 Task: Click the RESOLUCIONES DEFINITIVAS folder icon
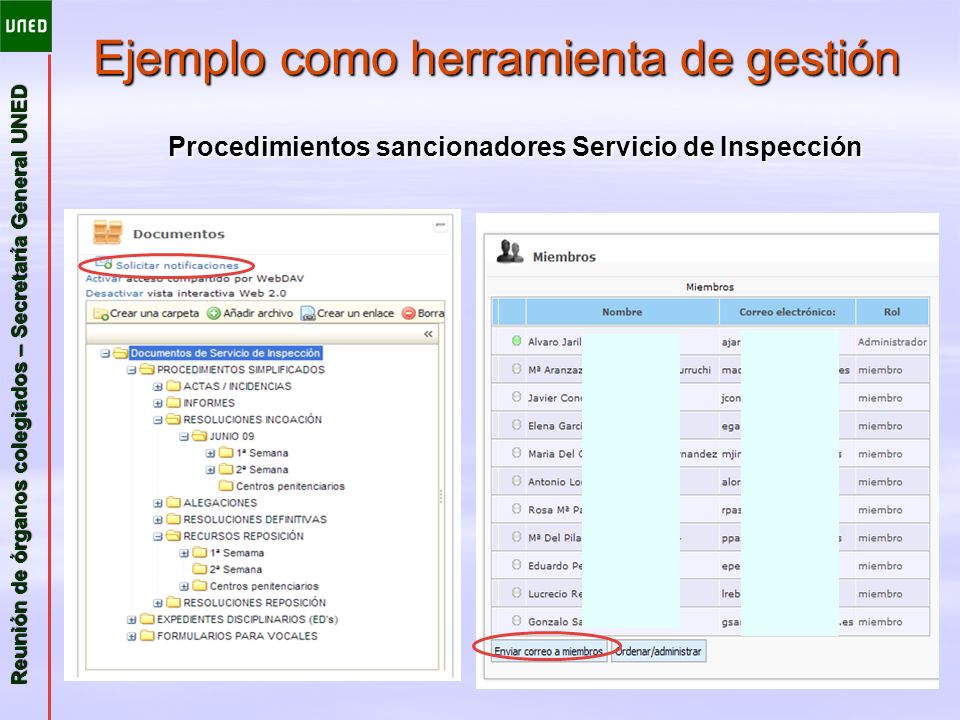click(173, 519)
